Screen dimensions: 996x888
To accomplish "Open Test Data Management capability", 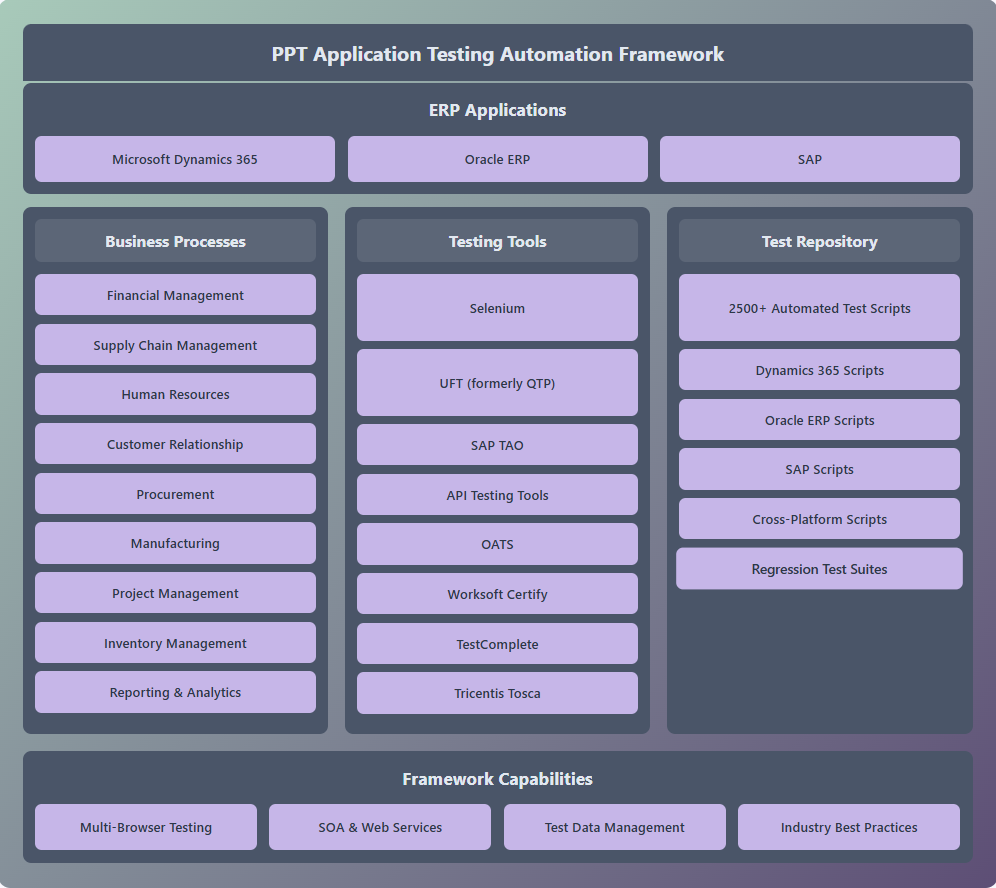I will click(x=615, y=827).
